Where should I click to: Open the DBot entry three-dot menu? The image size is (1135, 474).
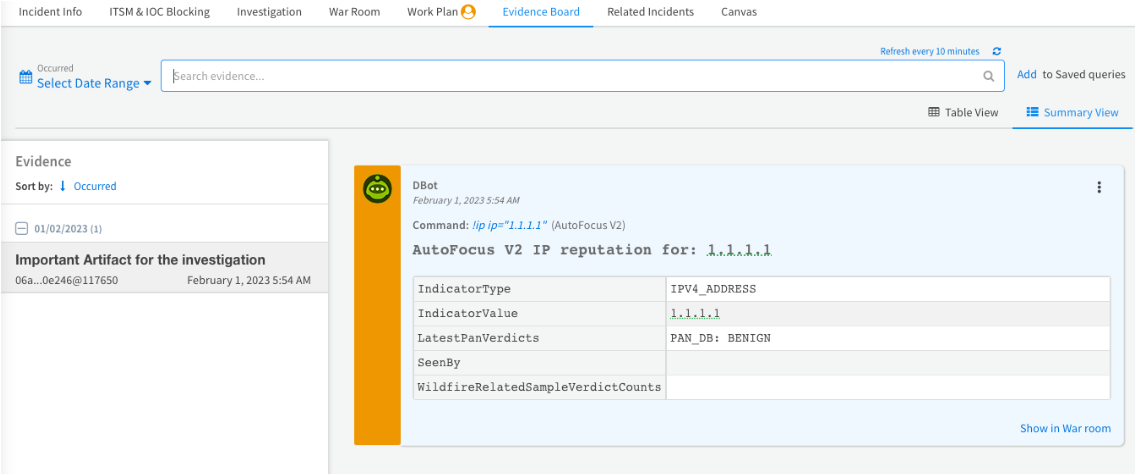(1099, 187)
